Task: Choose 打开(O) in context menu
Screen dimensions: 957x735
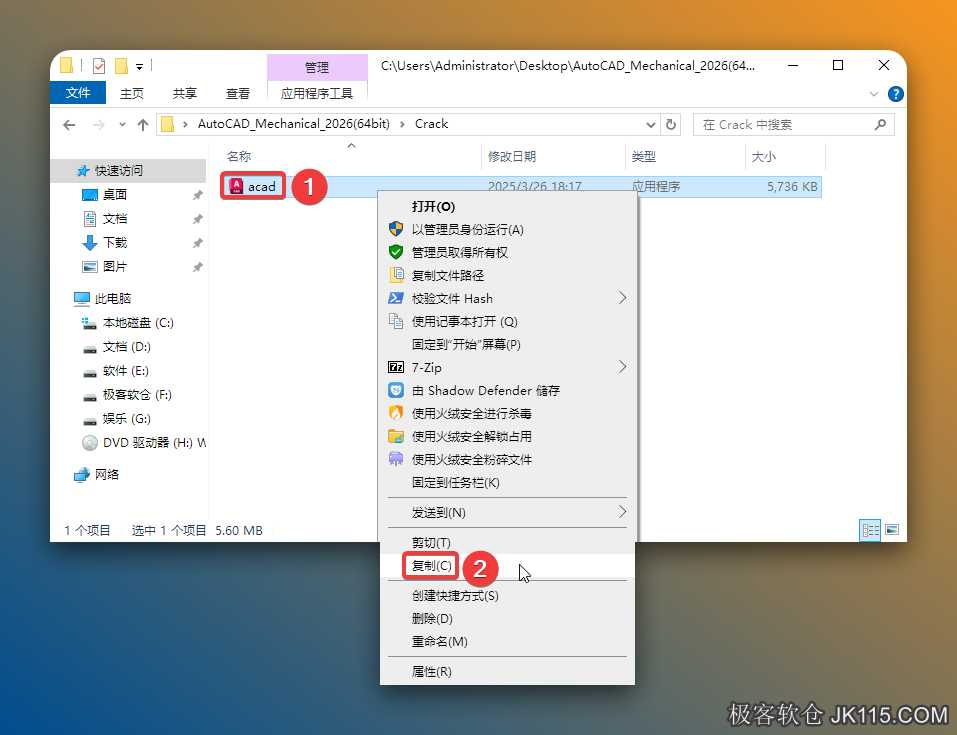Action: click(x=507, y=206)
